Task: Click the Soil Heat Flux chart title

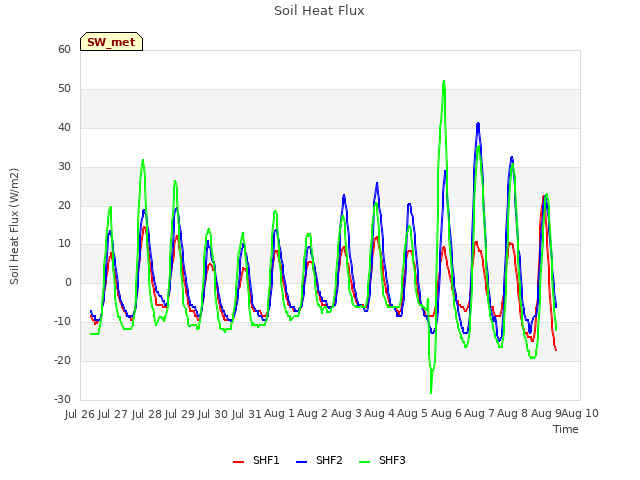Action: (x=319, y=11)
